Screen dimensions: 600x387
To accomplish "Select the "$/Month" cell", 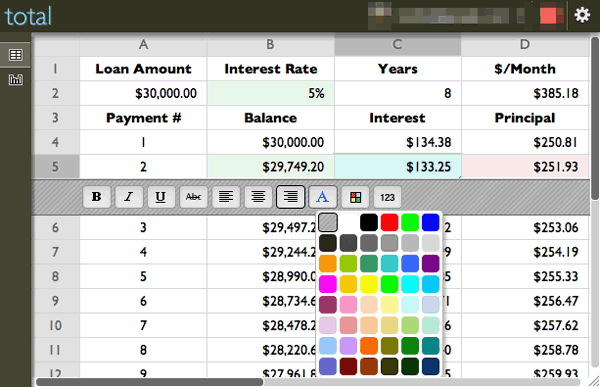I will coord(525,69).
